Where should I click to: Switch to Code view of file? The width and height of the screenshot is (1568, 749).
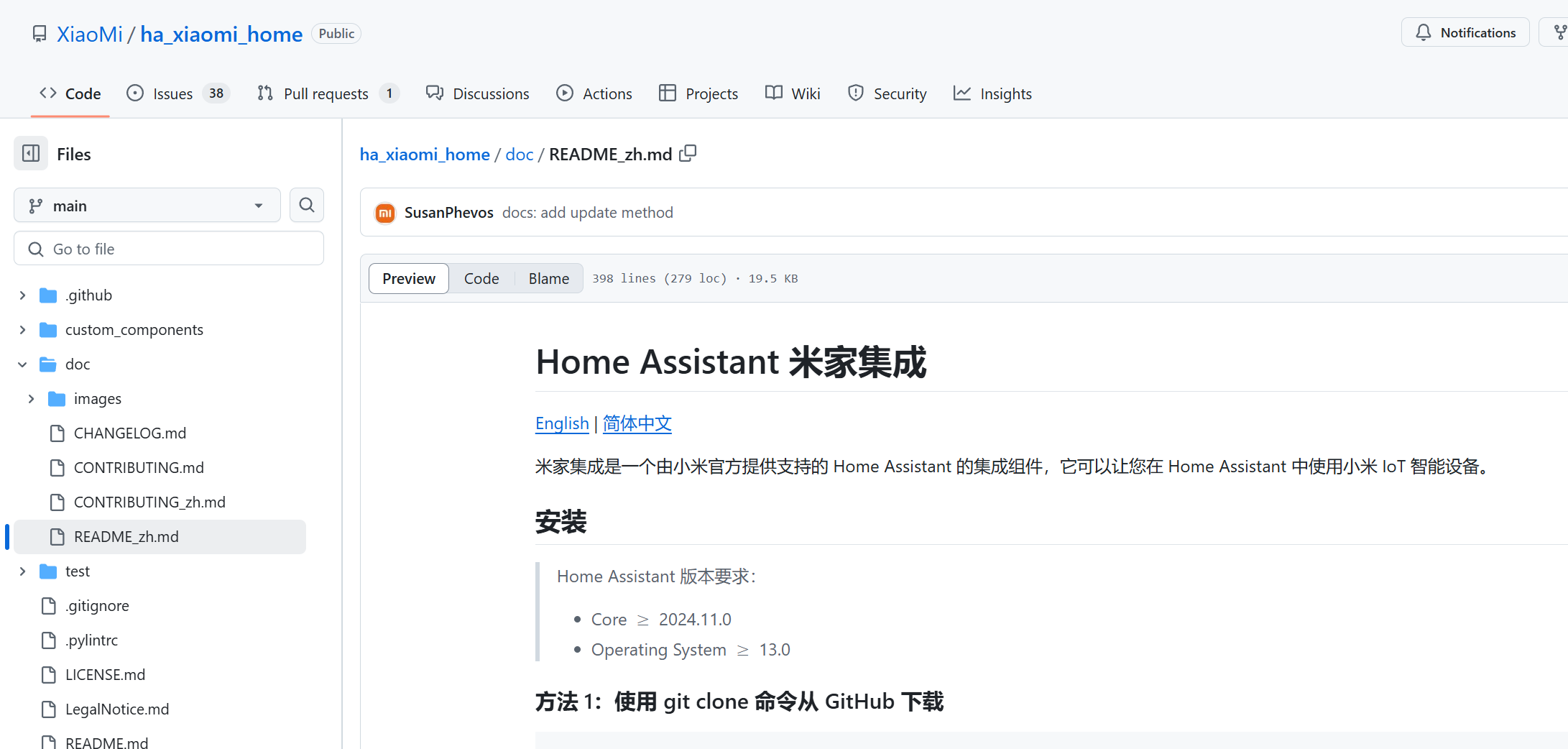(481, 279)
